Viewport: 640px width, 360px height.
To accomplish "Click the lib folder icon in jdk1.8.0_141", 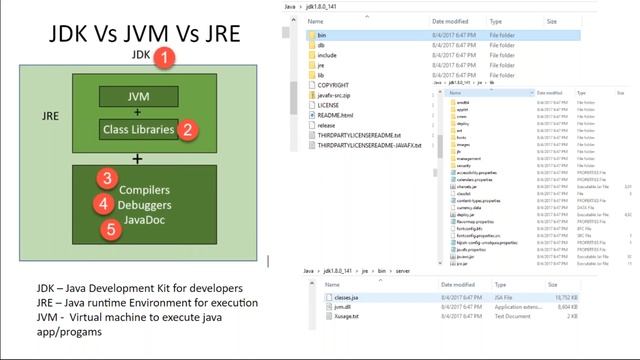I will 312,75.
